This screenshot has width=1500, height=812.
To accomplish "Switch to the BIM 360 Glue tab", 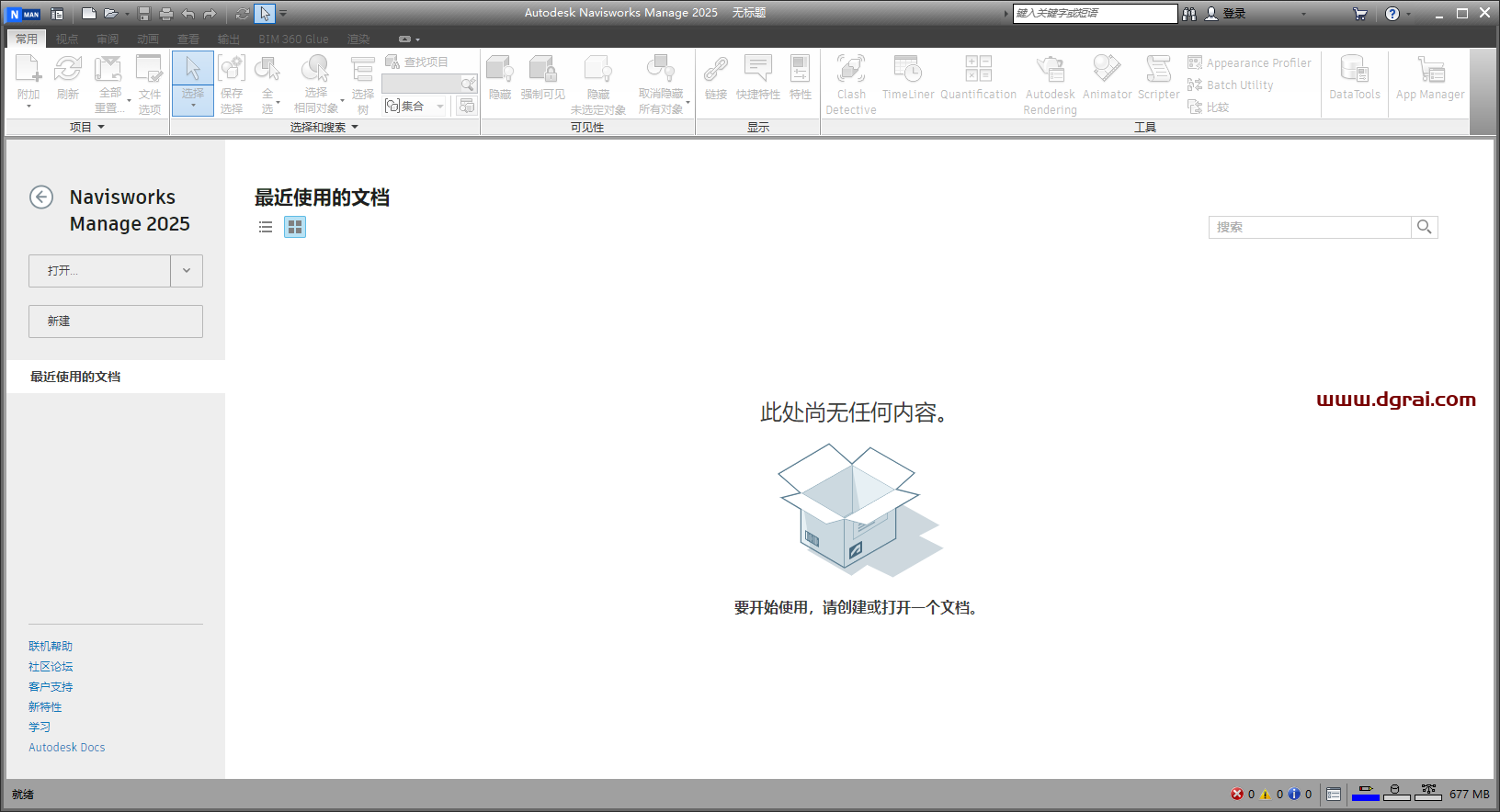I will coord(293,39).
